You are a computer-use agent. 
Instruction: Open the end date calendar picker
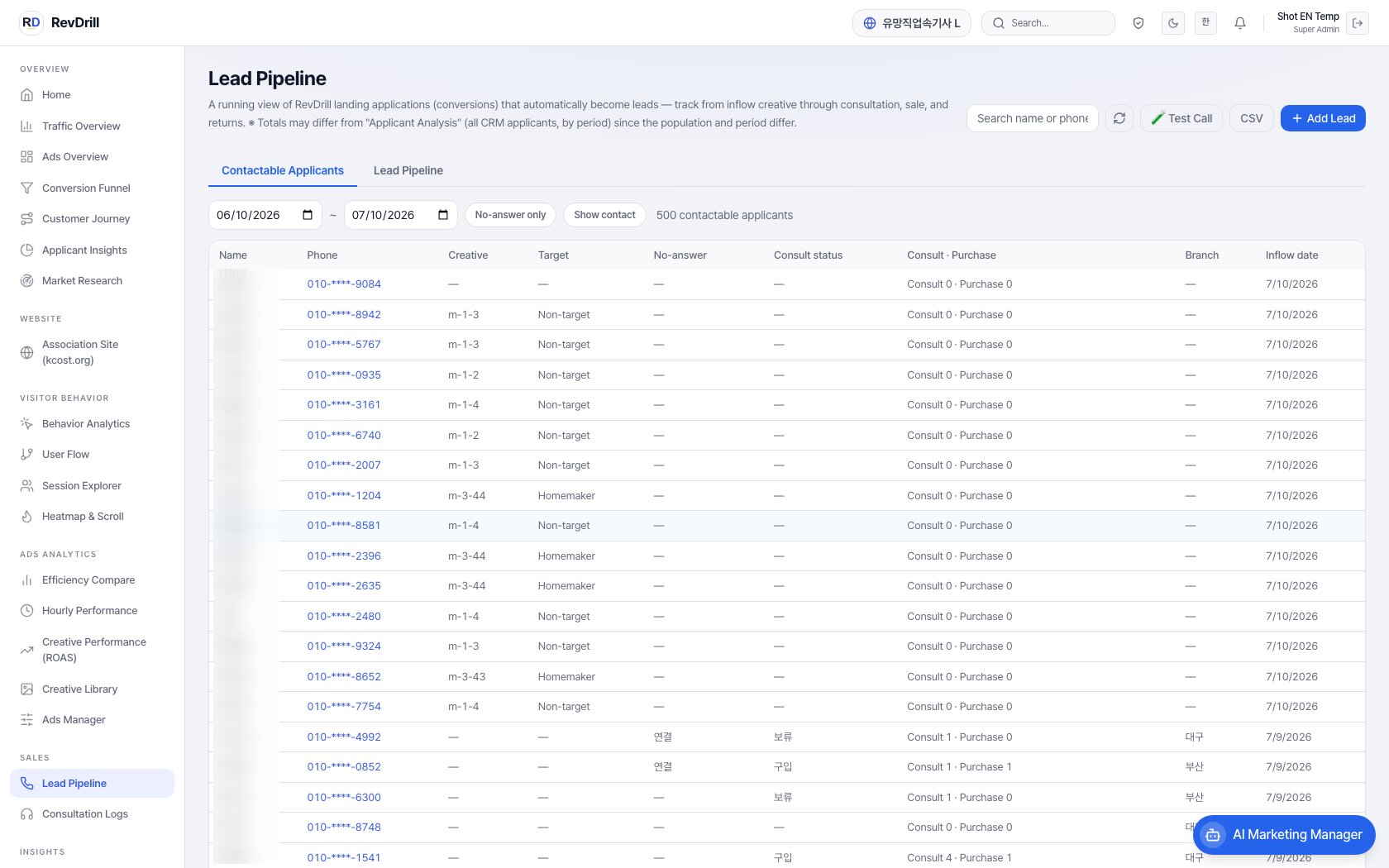coord(443,215)
